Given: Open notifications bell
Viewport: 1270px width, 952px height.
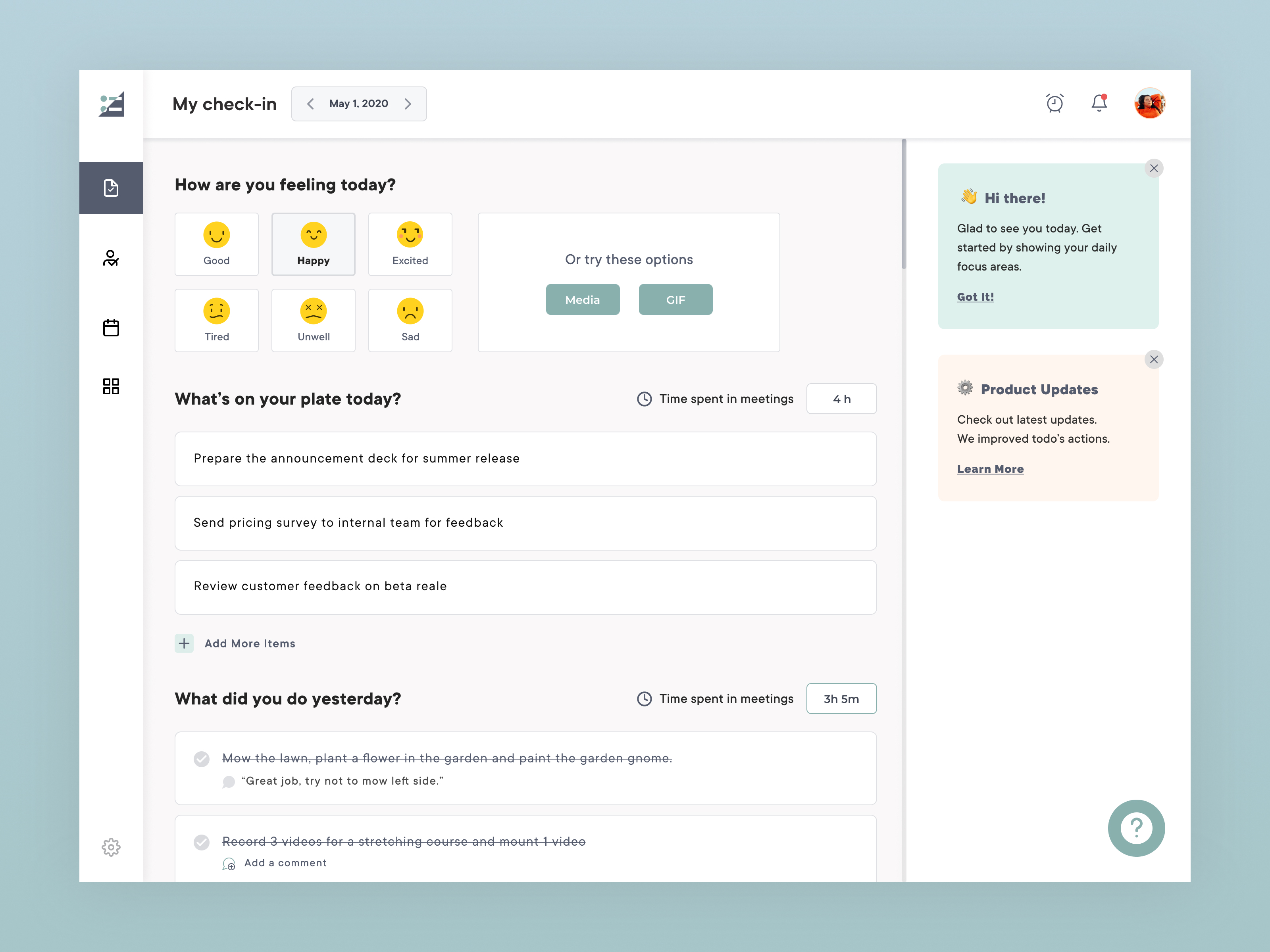Looking at the screenshot, I should click(1099, 103).
